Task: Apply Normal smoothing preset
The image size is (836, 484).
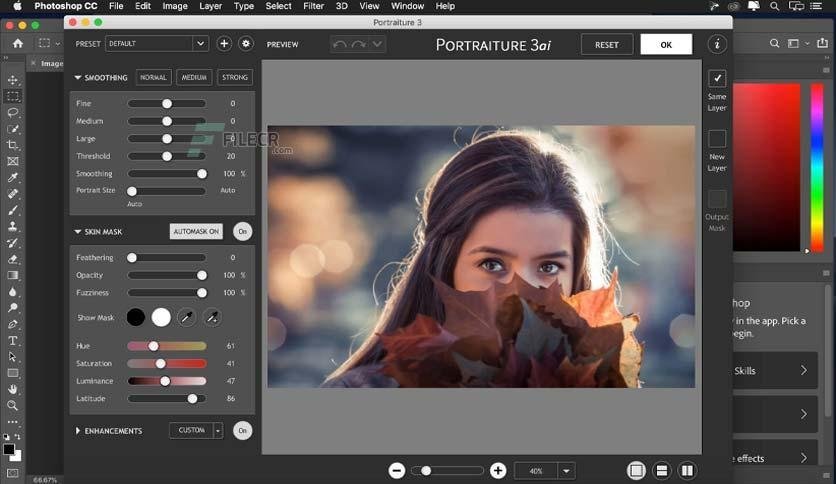Action: pos(154,77)
